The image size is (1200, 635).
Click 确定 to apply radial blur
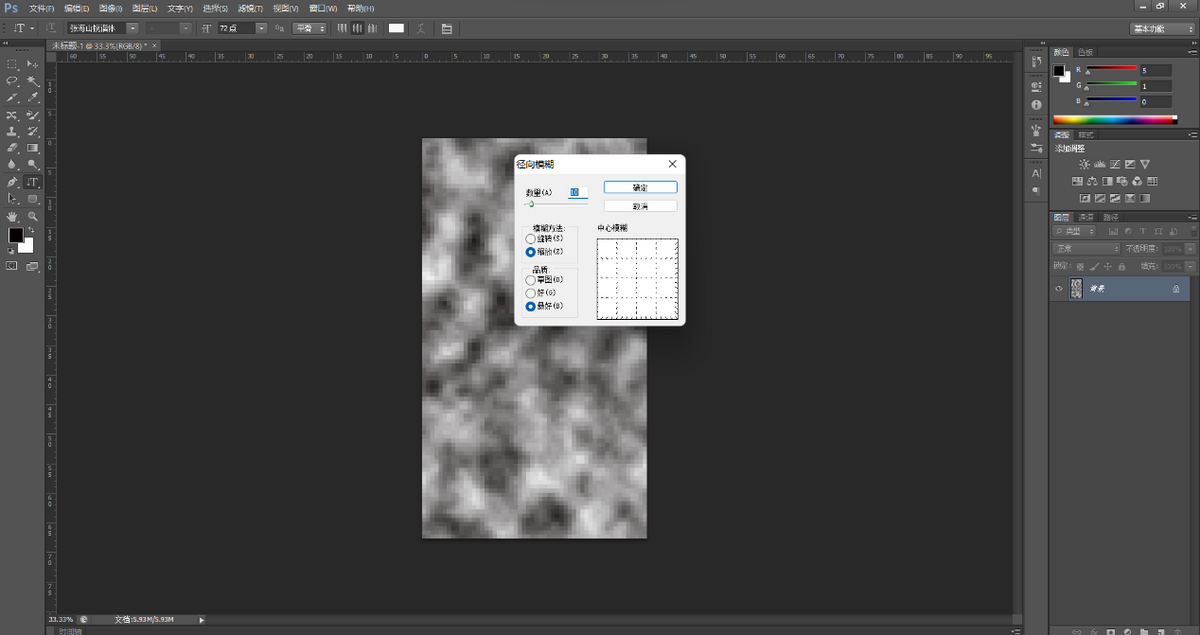pos(640,187)
